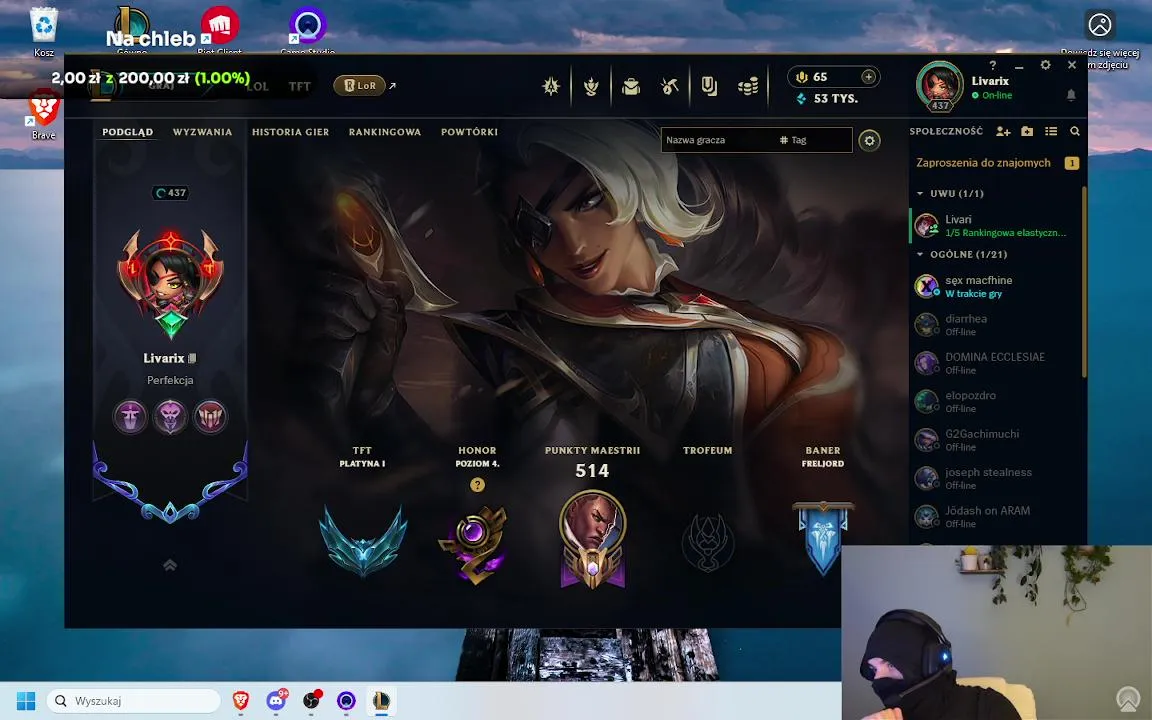The width and height of the screenshot is (1152, 720).
Task: Open the Store coins icon
Action: (748, 87)
